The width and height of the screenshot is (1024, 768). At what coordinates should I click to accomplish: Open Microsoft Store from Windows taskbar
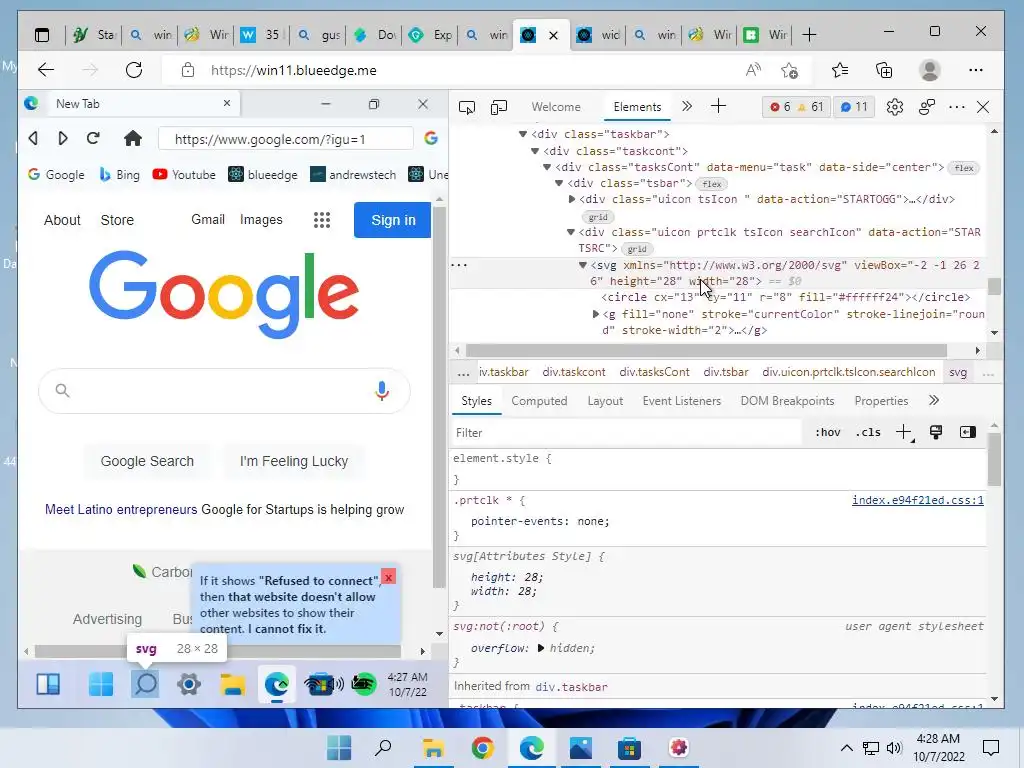pyautogui.click(x=630, y=748)
